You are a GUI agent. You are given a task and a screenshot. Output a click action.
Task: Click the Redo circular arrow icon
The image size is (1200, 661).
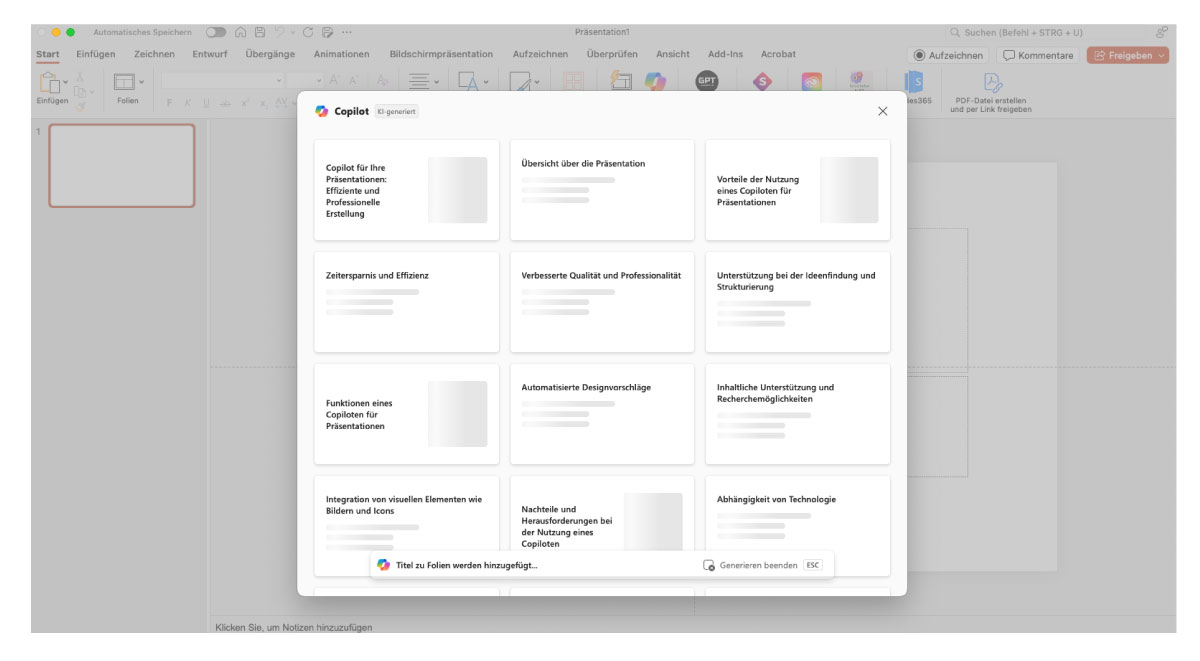coord(308,32)
